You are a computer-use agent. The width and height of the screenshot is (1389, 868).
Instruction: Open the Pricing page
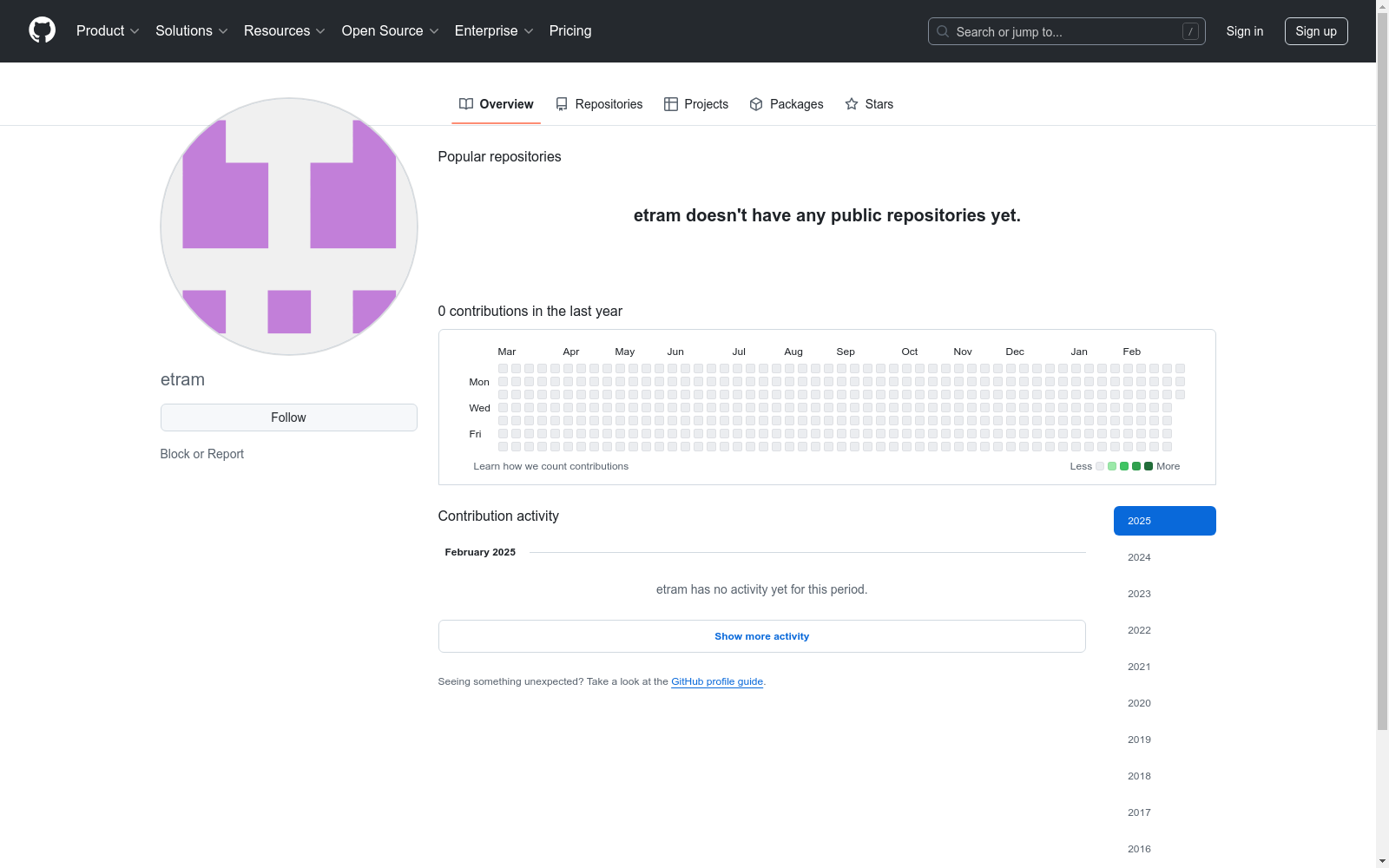[x=570, y=31]
